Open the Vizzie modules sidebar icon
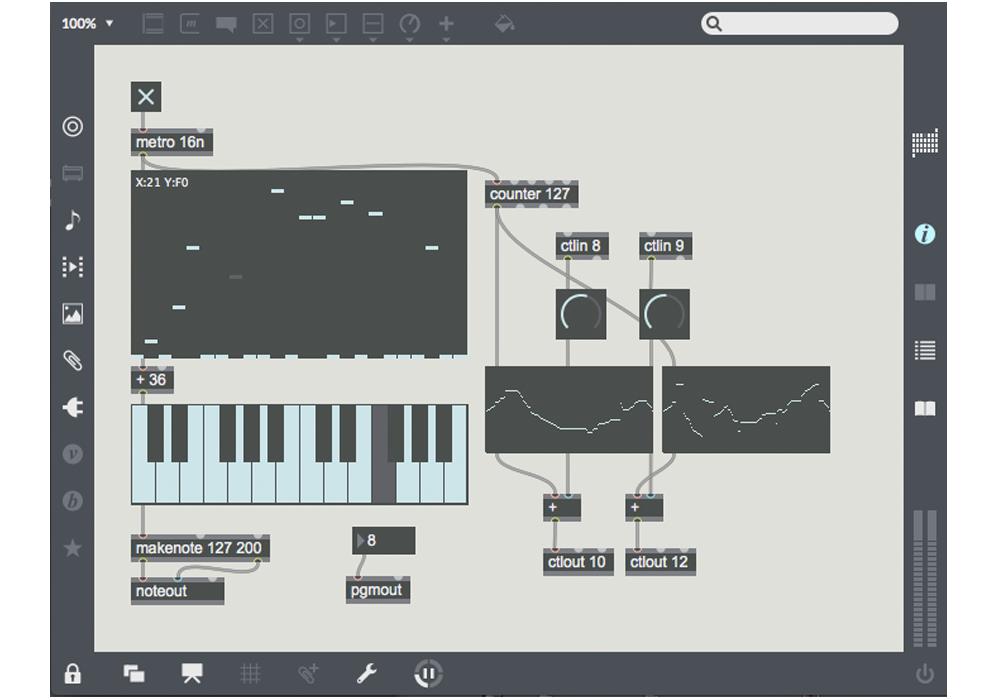Viewport: 1000px width, 700px height. 73,454
